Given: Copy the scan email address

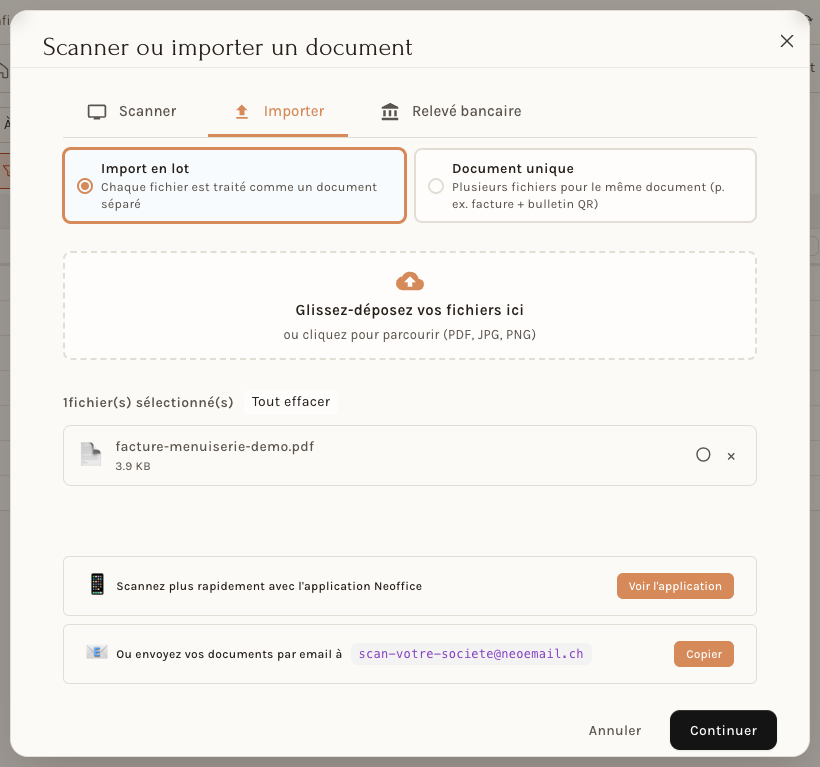Looking at the screenshot, I should pyautogui.click(x=704, y=654).
